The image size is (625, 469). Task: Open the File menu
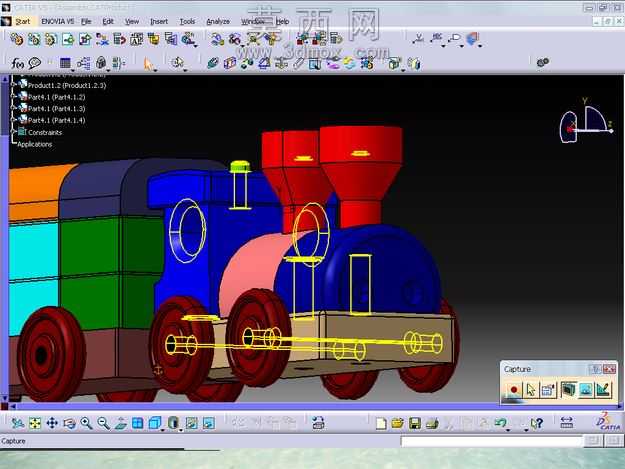(x=86, y=22)
